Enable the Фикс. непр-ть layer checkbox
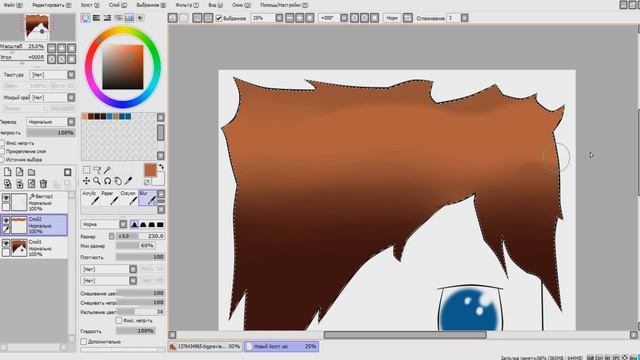640x360 pixels. [2, 143]
